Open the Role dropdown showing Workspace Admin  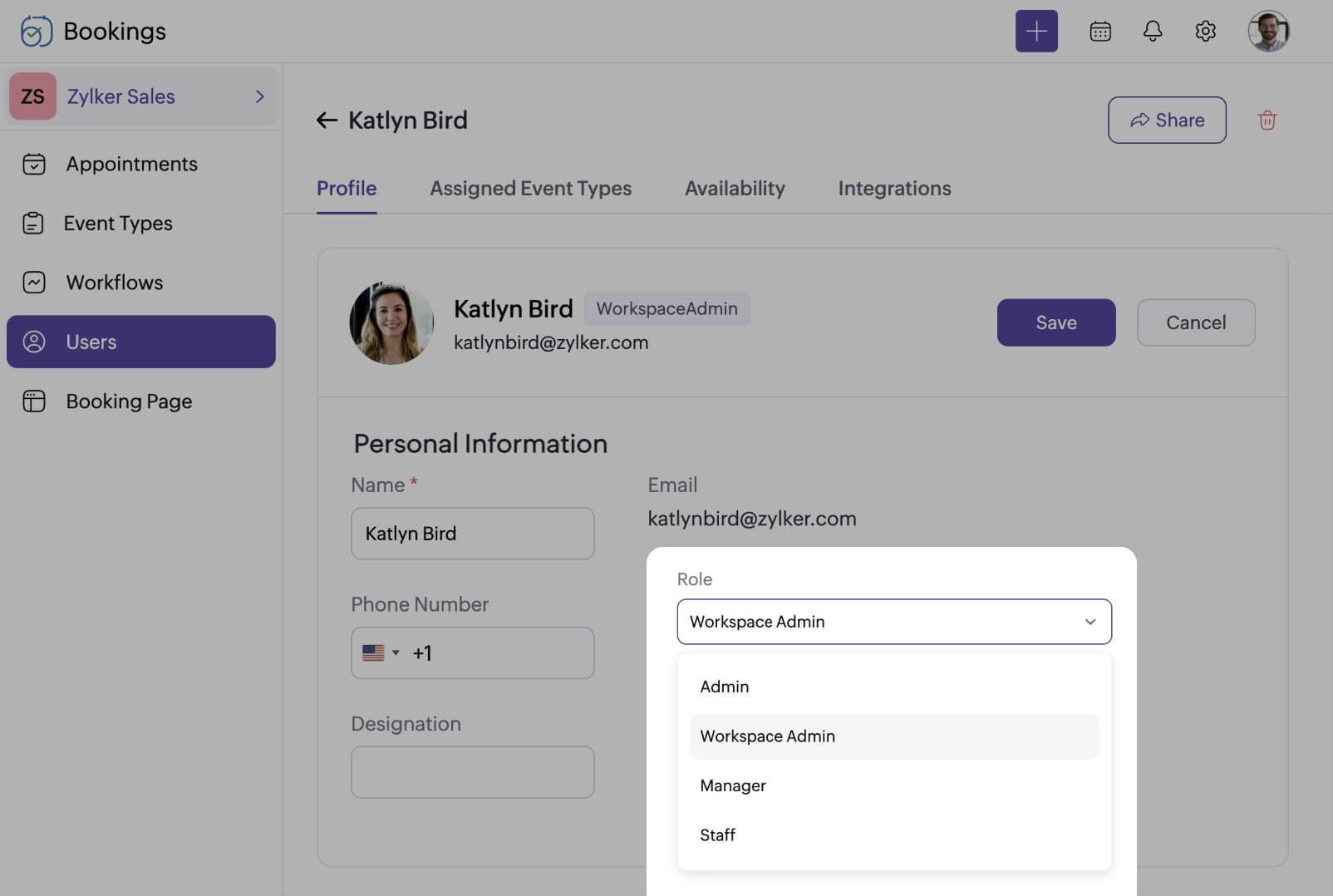[893, 622]
